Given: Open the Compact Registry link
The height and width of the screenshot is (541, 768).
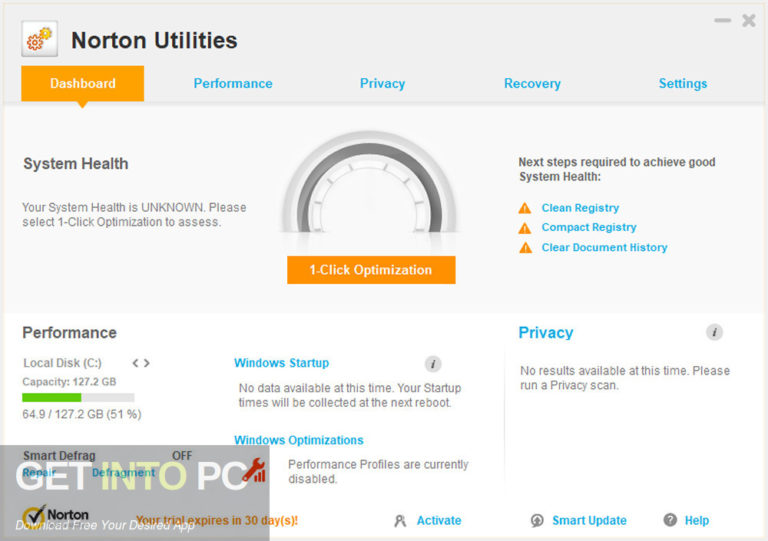Looking at the screenshot, I should click(x=589, y=228).
